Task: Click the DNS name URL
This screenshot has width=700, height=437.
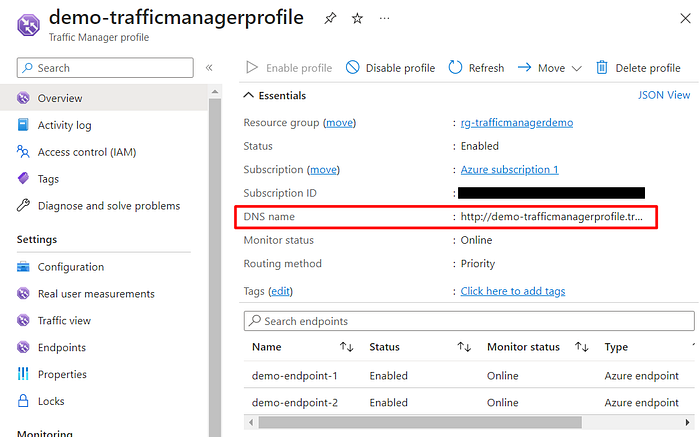Action: coord(552,217)
